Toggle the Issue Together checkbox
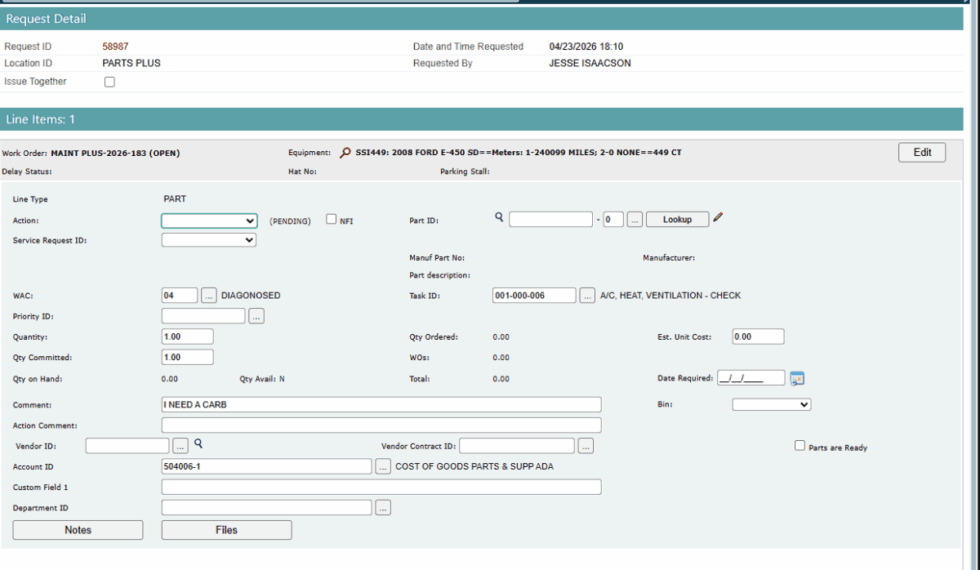The image size is (980, 570). point(109,82)
